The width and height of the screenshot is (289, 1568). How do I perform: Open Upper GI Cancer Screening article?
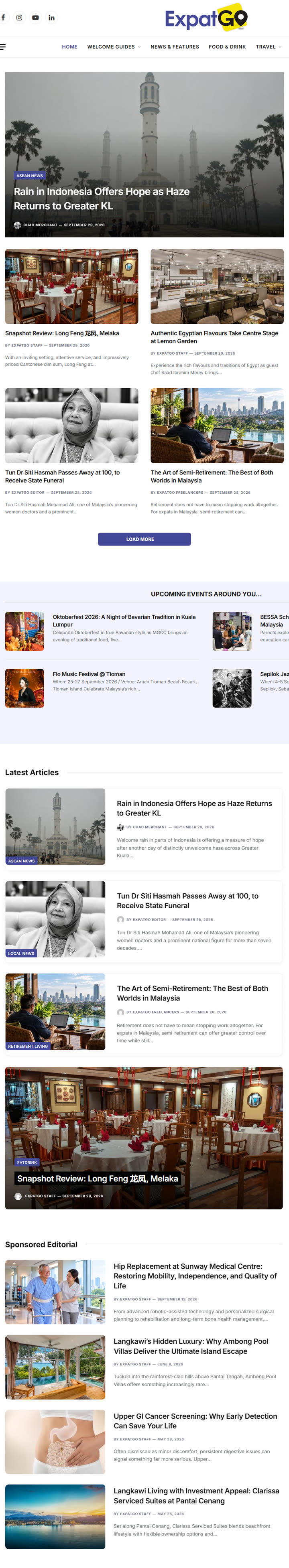[x=195, y=1421]
